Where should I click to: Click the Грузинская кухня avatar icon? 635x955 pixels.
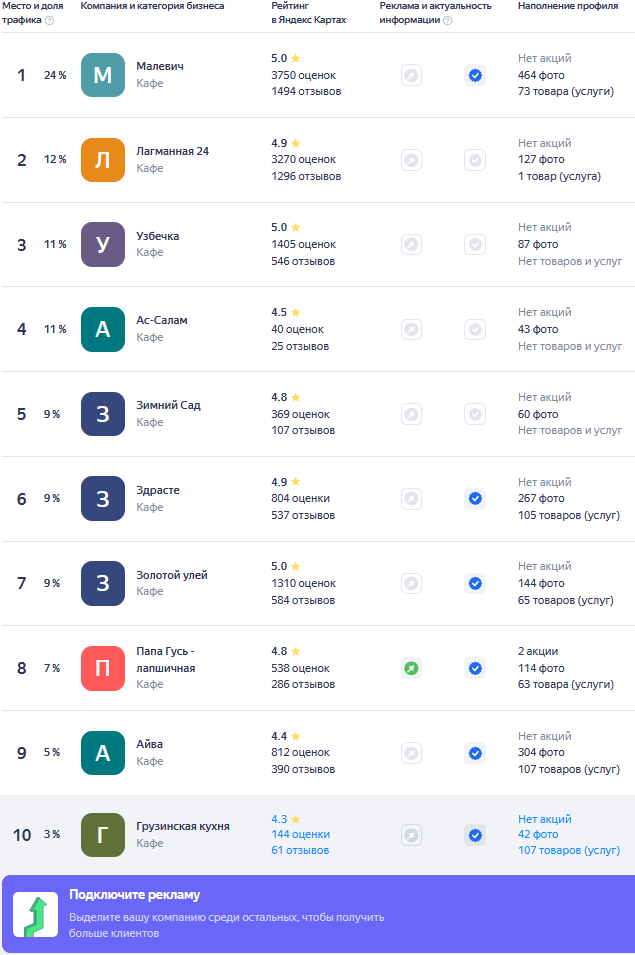coord(103,835)
